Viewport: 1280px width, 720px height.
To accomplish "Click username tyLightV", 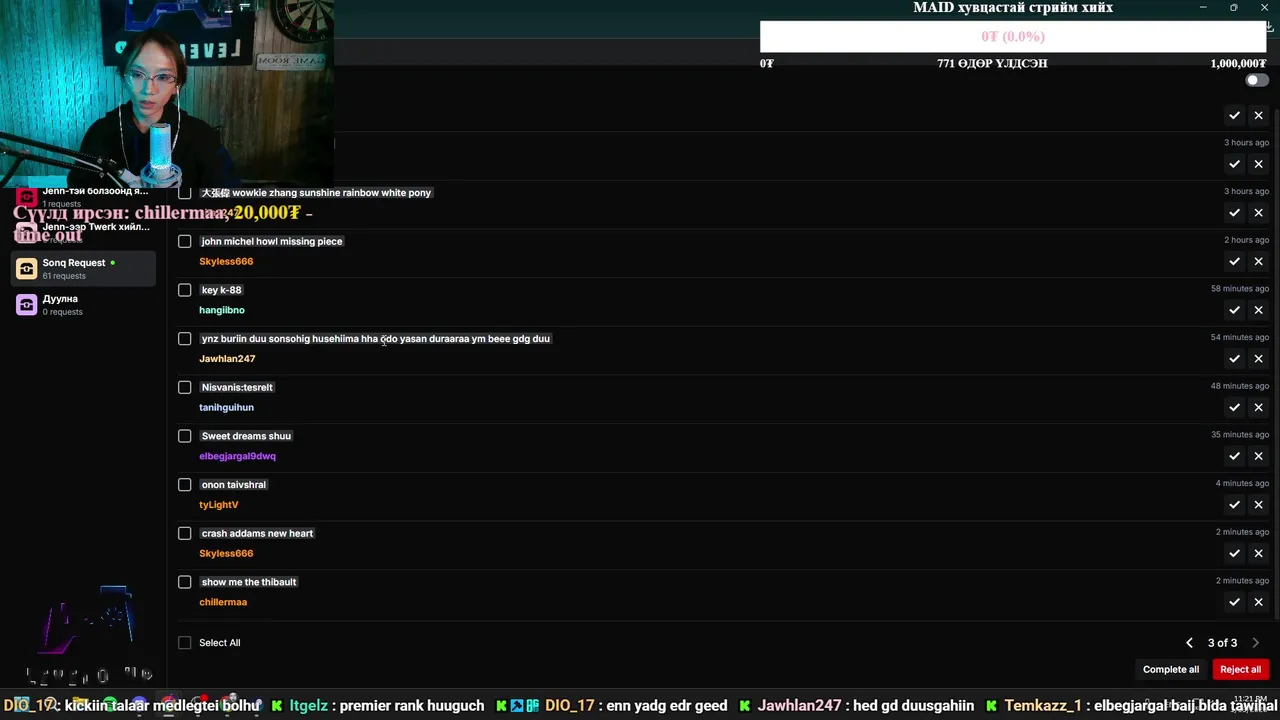I will point(219,505).
